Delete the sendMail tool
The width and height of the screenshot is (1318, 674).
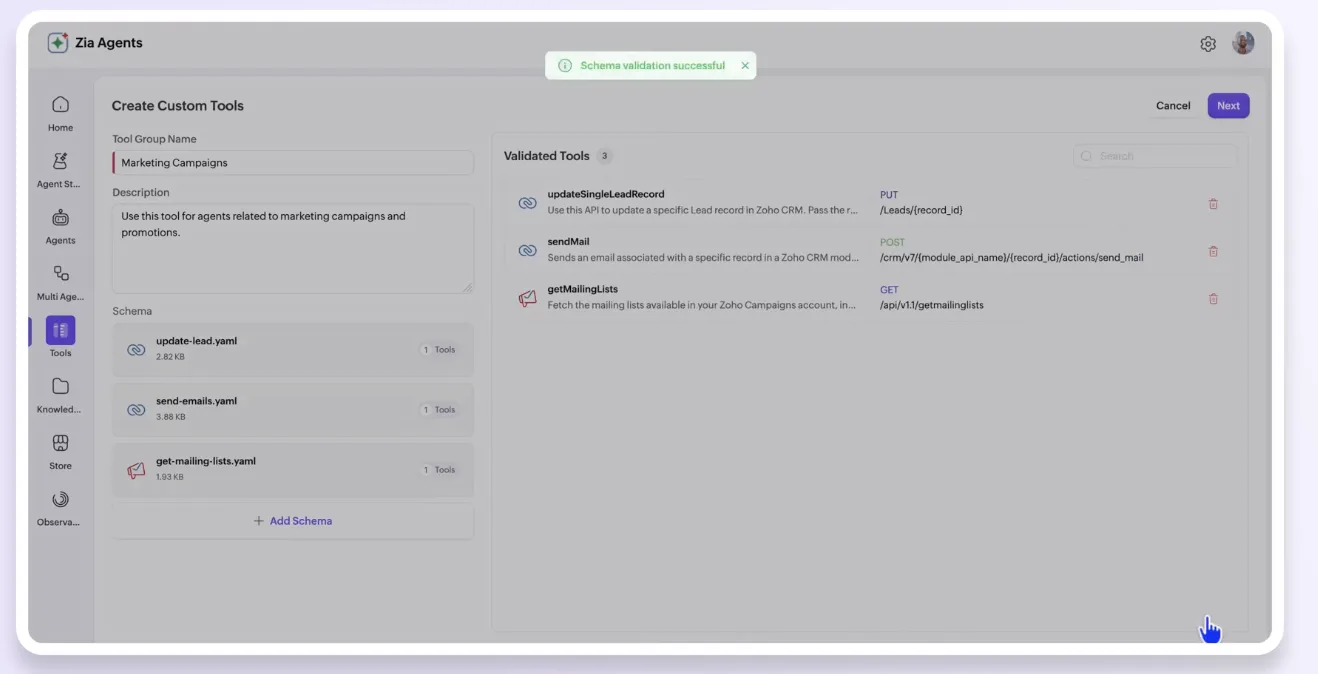point(1213,251)
